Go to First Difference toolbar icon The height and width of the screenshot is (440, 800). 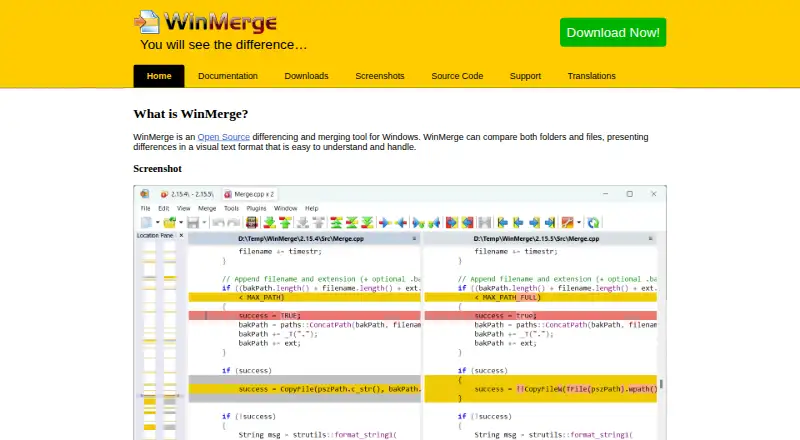[x=336, y=223]
